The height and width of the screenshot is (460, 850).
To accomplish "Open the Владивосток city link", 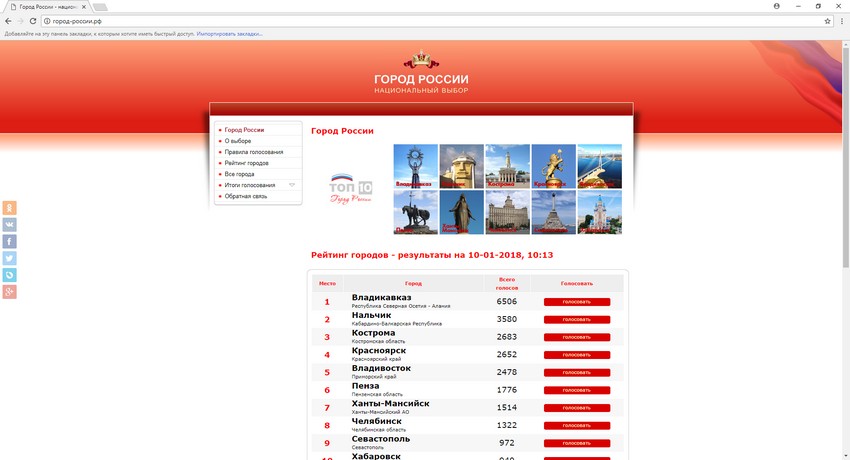I will 381,369.
